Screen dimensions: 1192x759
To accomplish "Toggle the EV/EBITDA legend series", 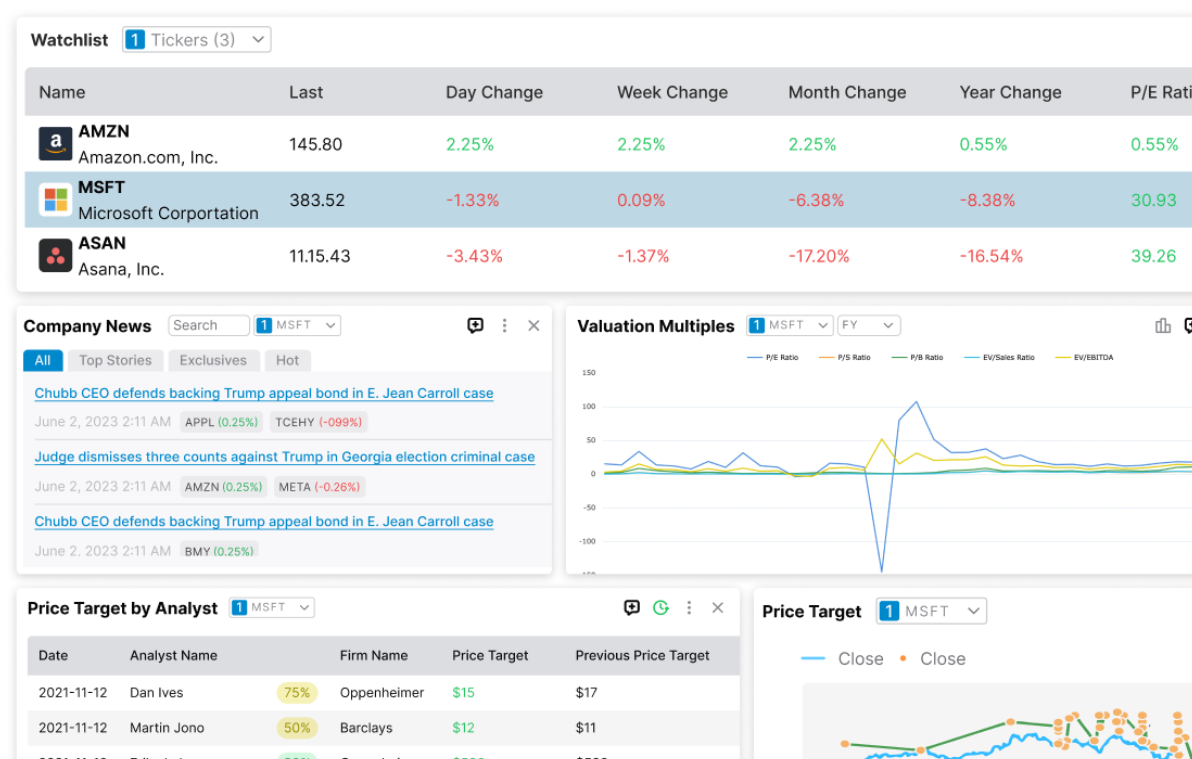I will click(x=1085, y=357).
